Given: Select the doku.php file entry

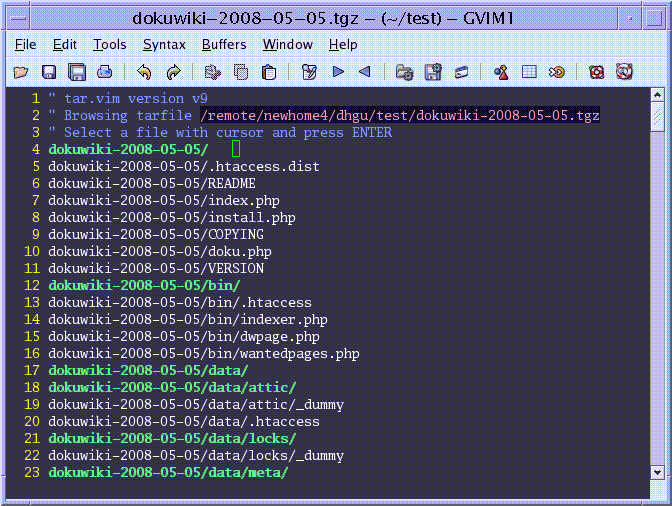Looking at the screenshot, I should [160, 252].
